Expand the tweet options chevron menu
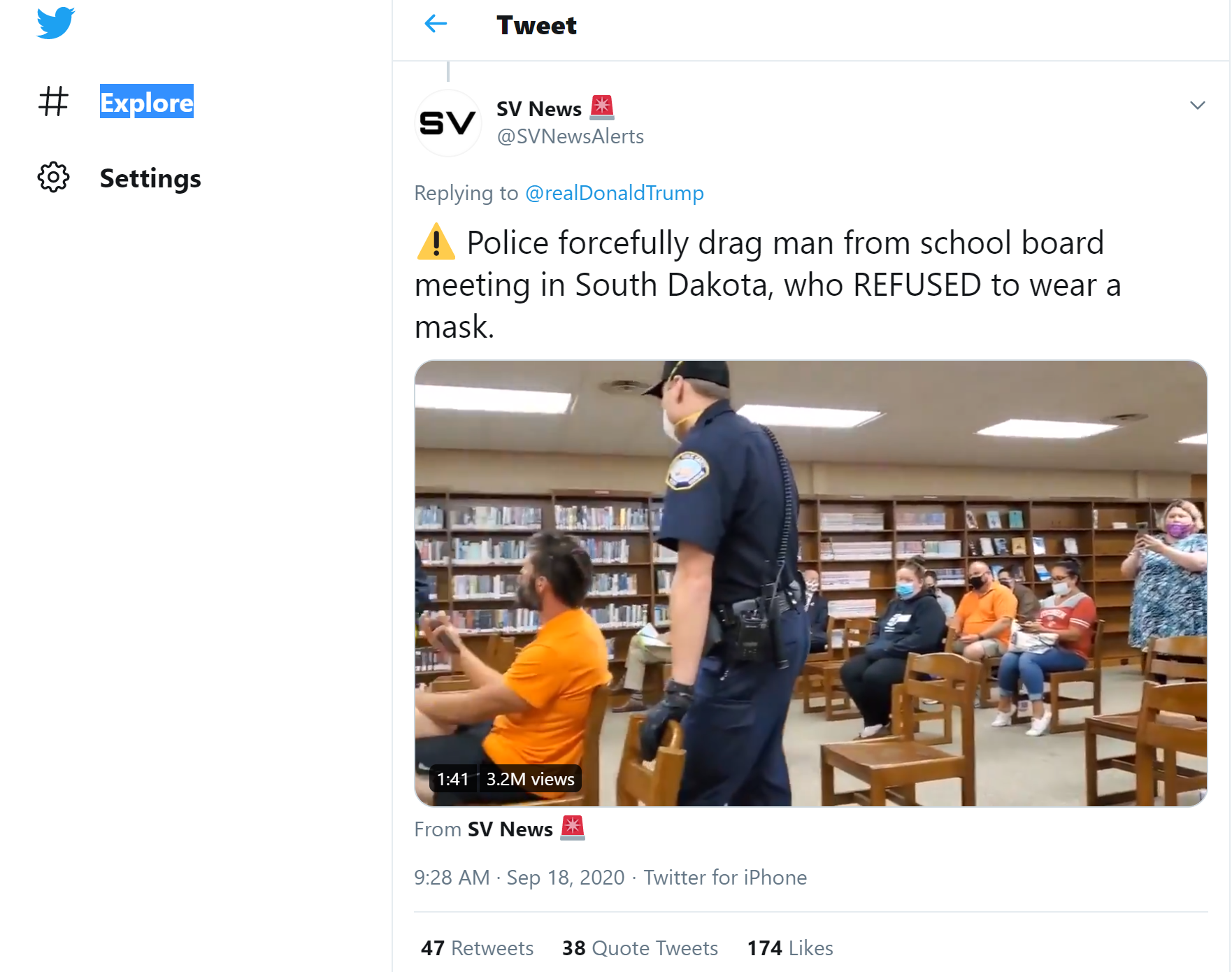The width and height of the screenshot is (1232, 972). pyautogui.click(x=1197, y=106)
